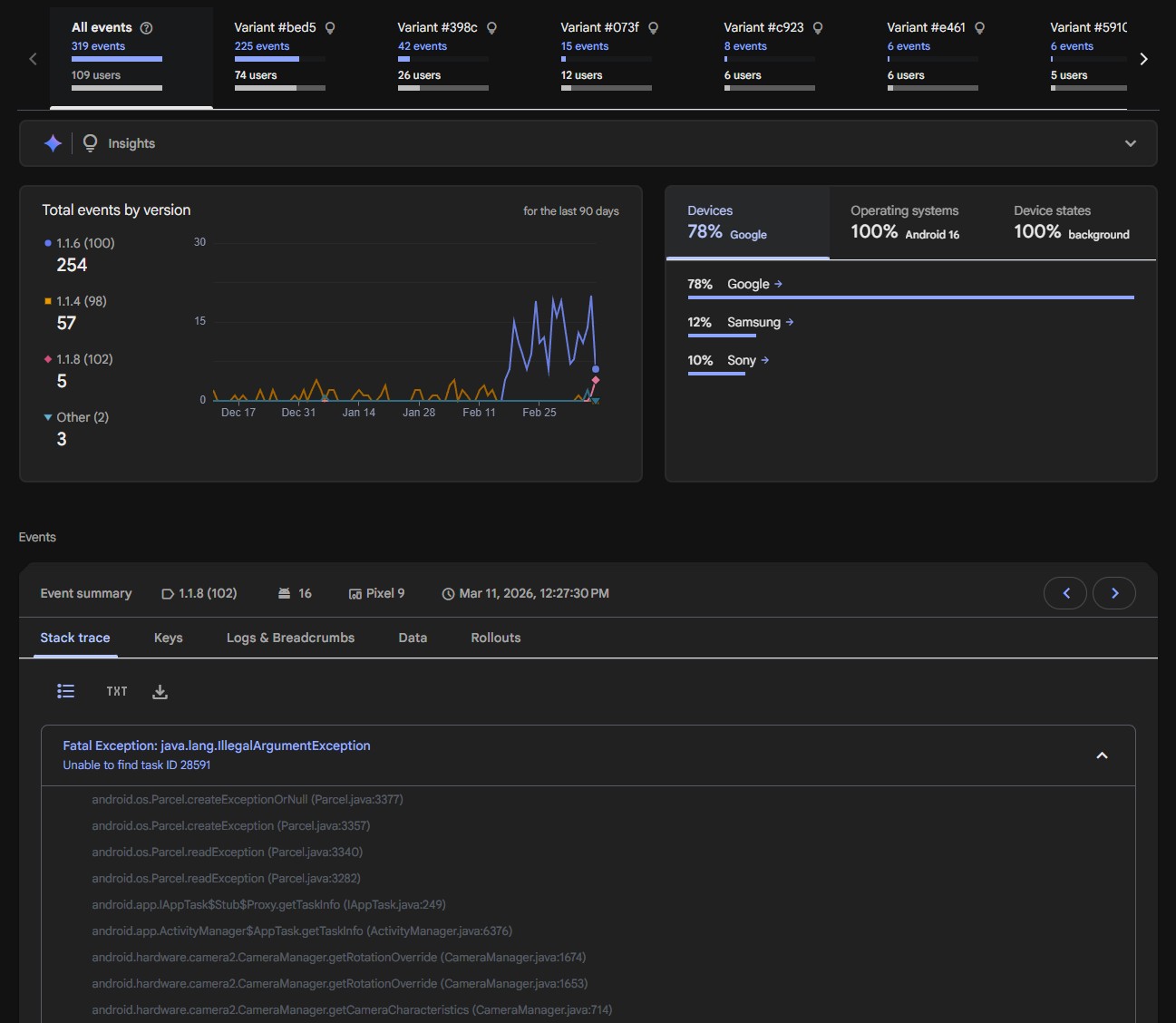Click the Gemini sparkle icon in Insights bar
The image size is (1176, 1023).
[53, 143]
